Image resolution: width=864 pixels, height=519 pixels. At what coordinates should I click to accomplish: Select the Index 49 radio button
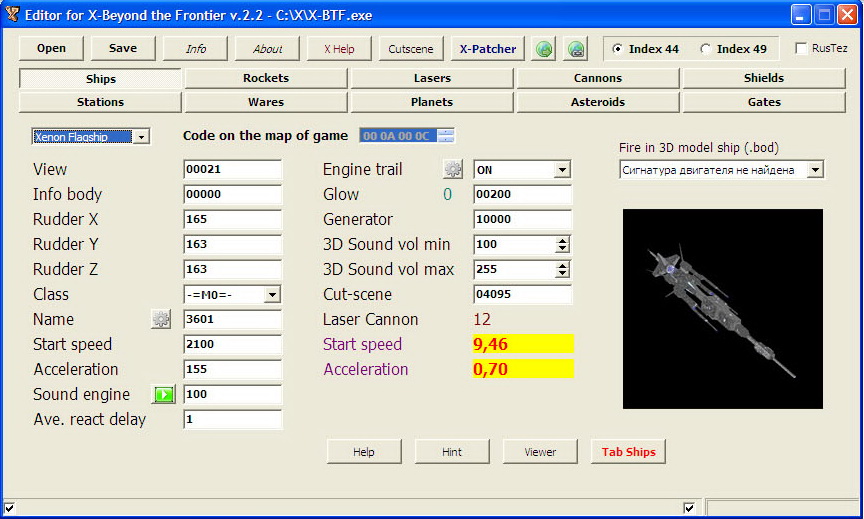[706, 49]
